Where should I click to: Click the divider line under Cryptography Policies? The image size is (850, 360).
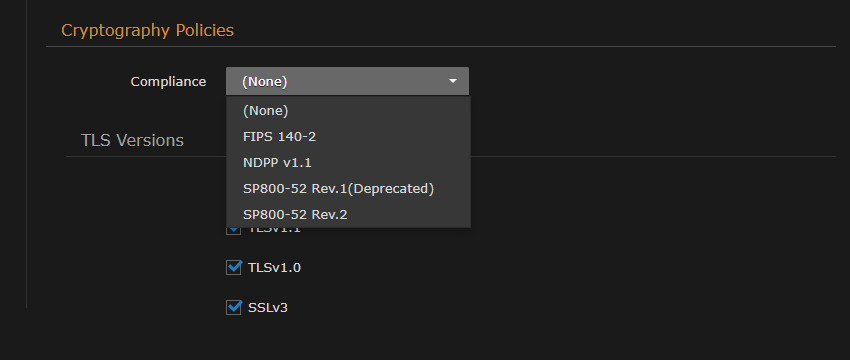pyautogui.click(x=441, y=47)
